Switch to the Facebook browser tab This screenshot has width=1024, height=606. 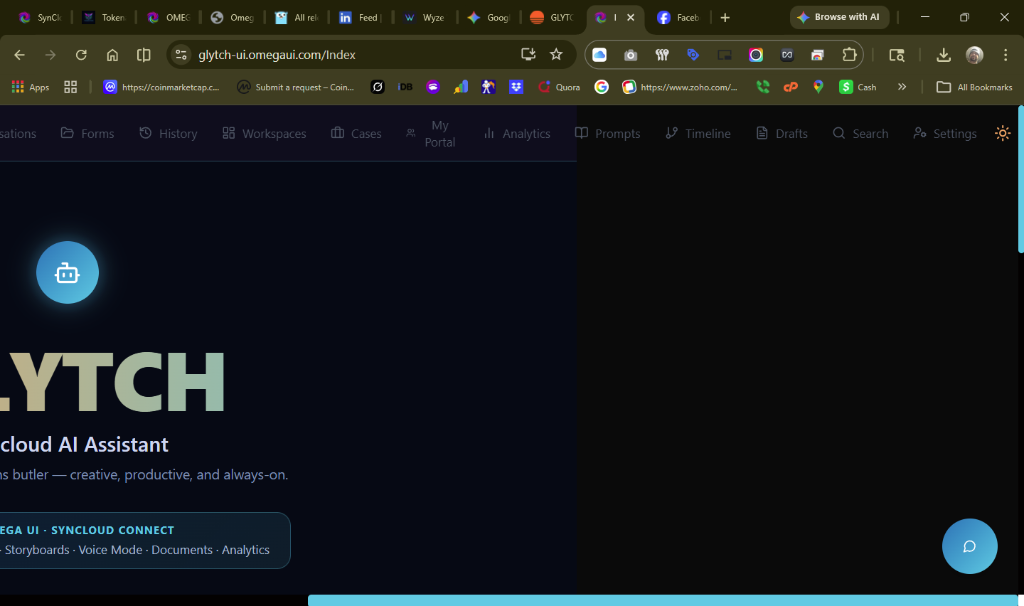[x=678, y=18]
